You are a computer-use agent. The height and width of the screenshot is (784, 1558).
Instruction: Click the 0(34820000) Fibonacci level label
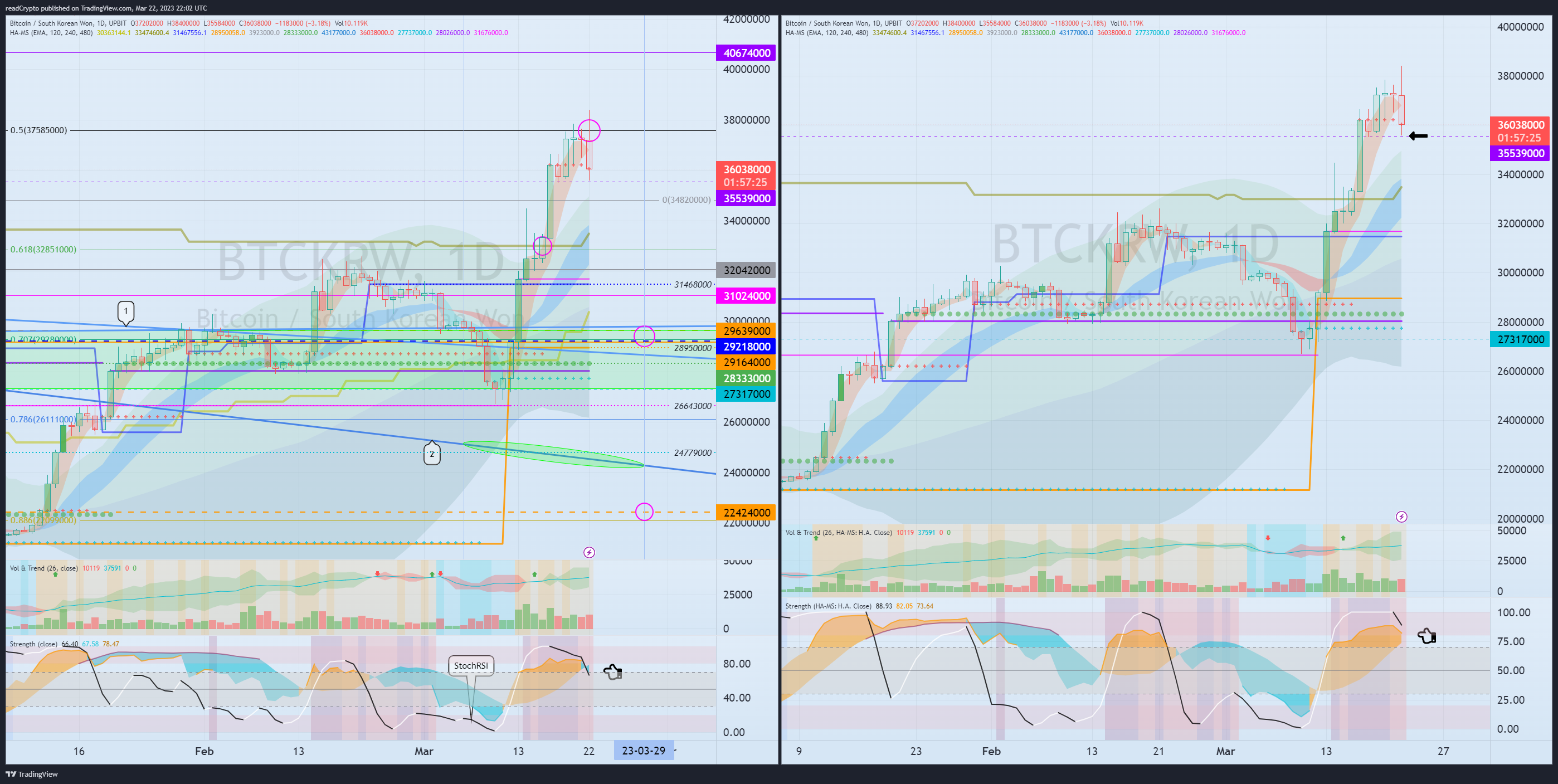[687, 199]
